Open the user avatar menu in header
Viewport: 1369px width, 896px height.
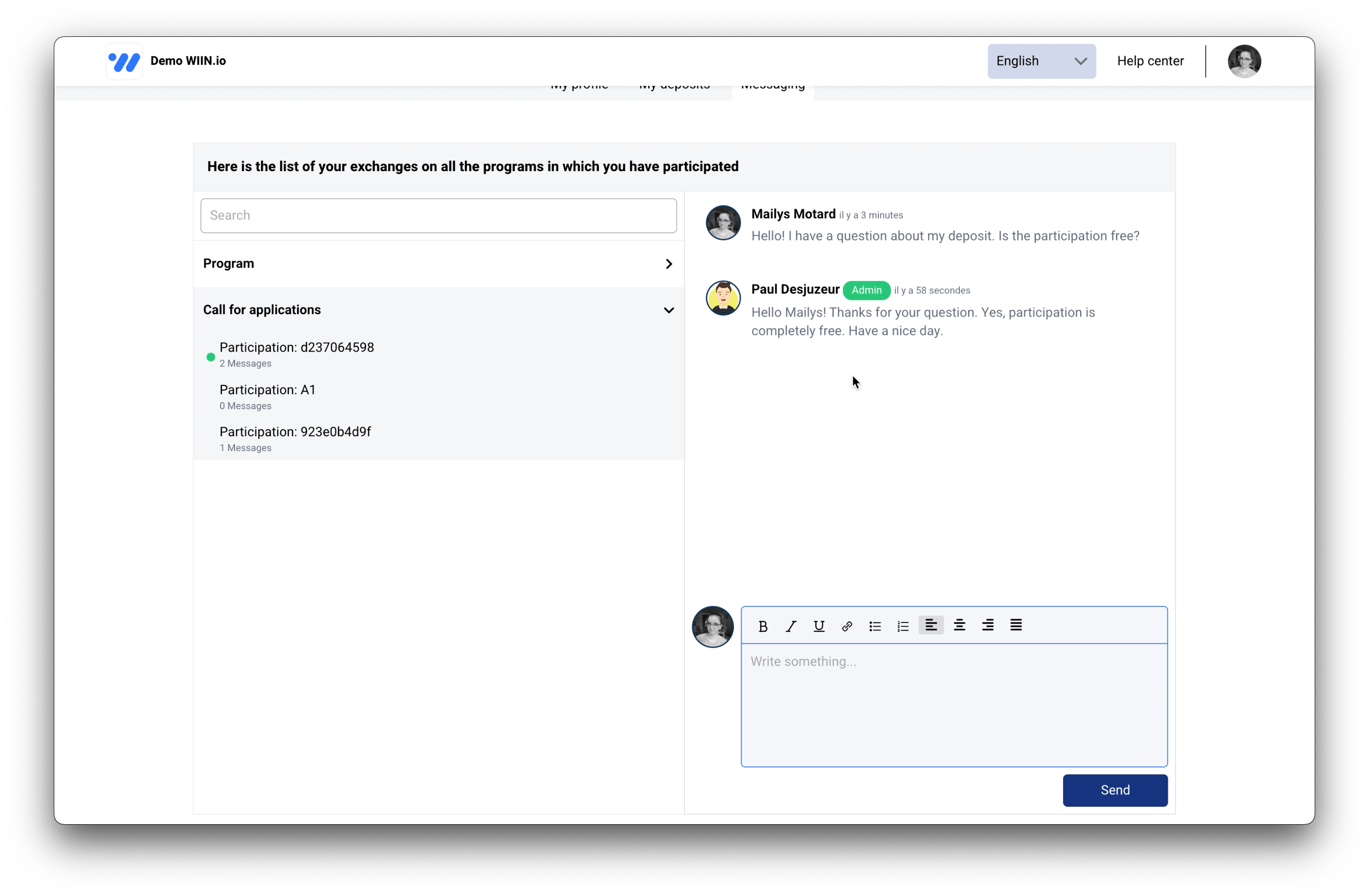[1244, 61]
